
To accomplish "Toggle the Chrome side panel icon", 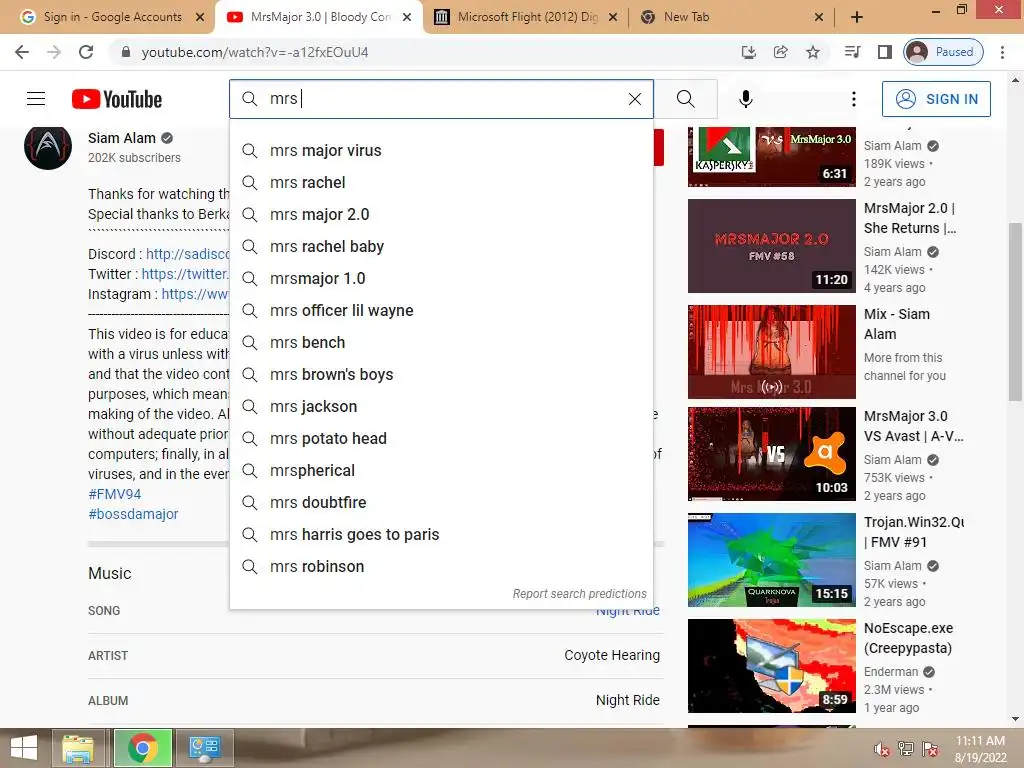I will coord(884,52).
